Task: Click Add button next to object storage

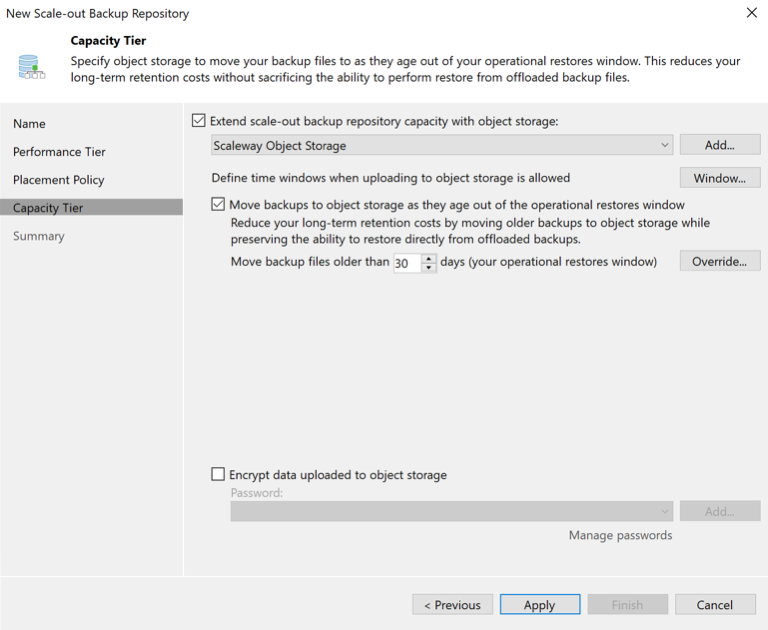Action: (719, 145)
